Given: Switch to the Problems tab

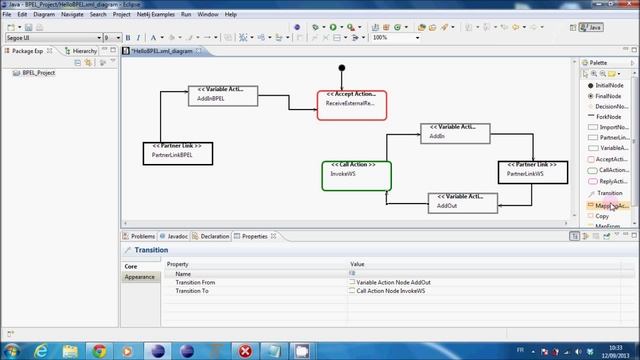Looking at the screenshot, I should (139, 236).
